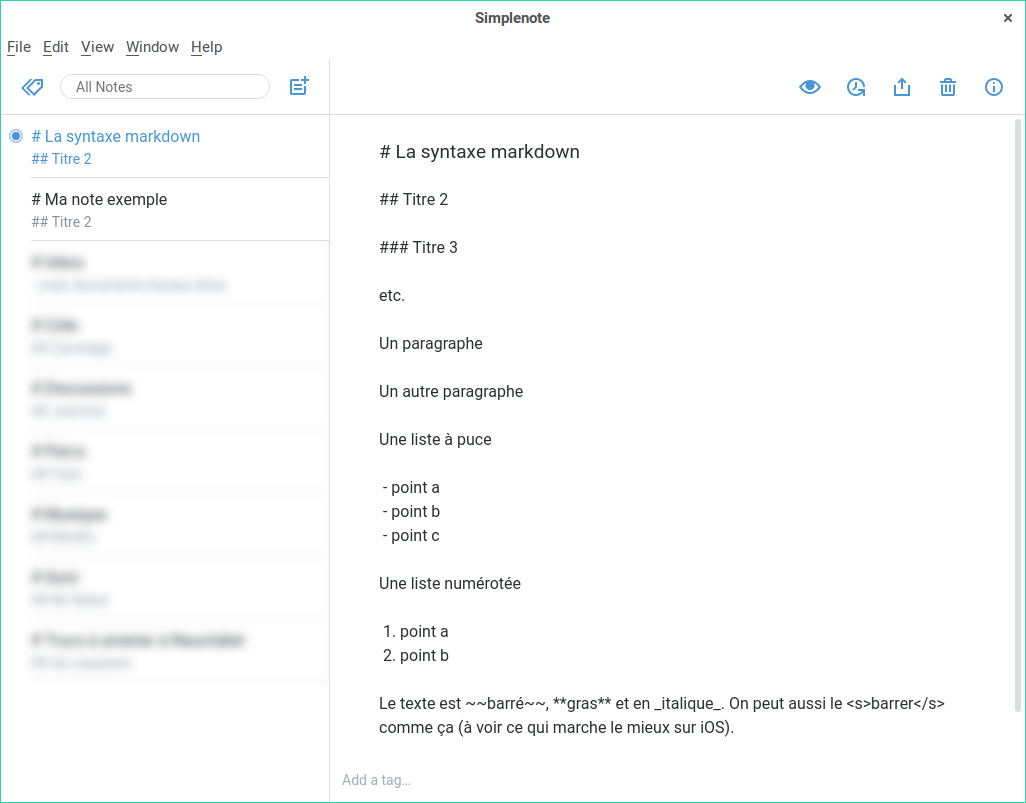
Task: Toggle pin on 'La syntaxe markdown' note
Action: coord(16,136)
